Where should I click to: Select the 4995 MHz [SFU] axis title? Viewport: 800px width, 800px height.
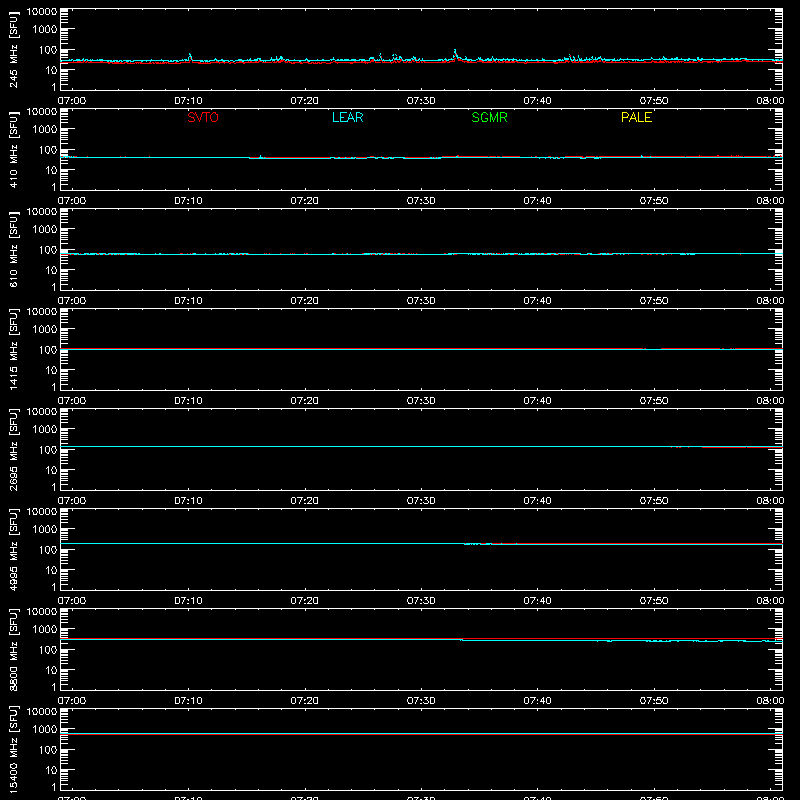point(13,549)
